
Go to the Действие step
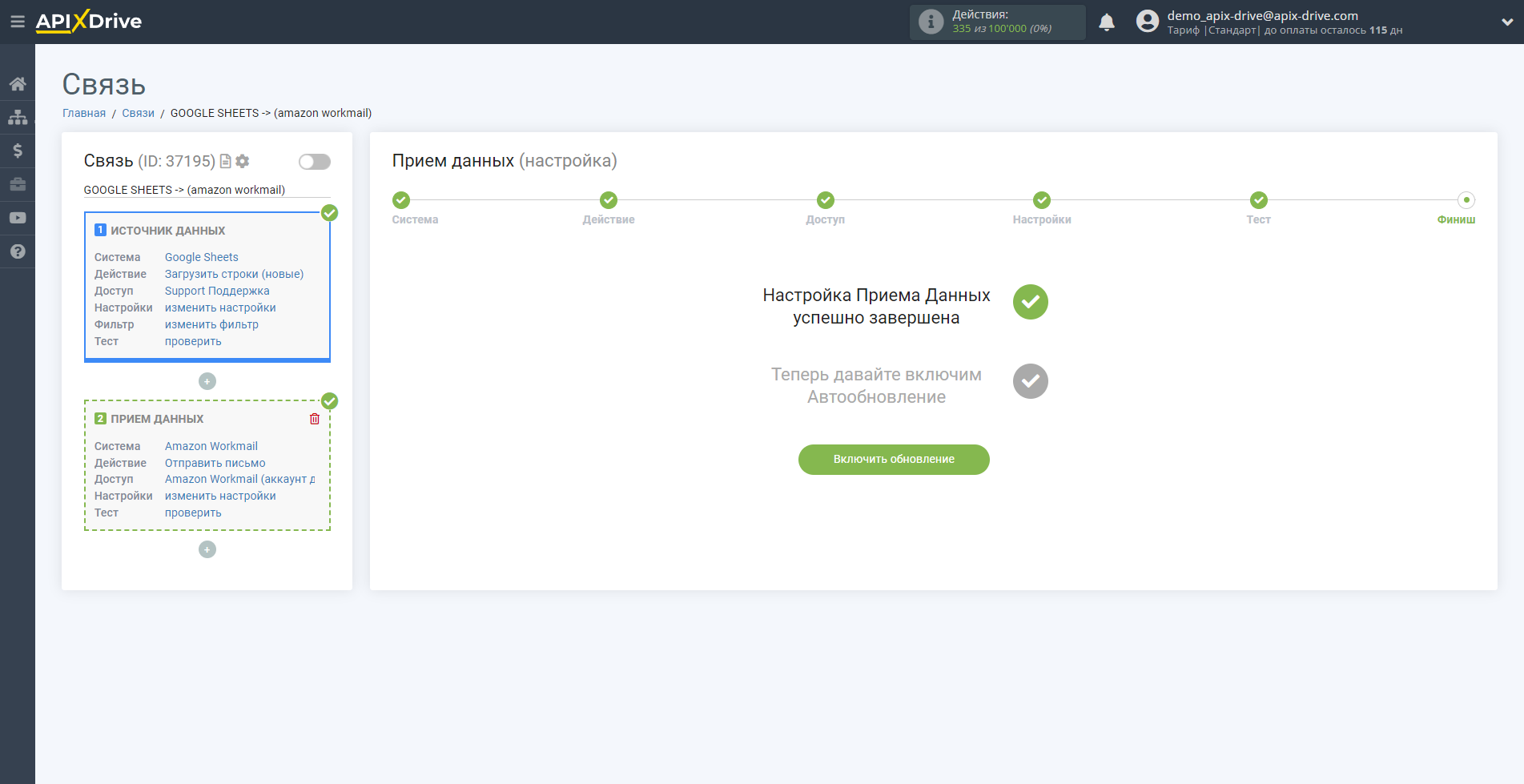(x=609, y=200)
